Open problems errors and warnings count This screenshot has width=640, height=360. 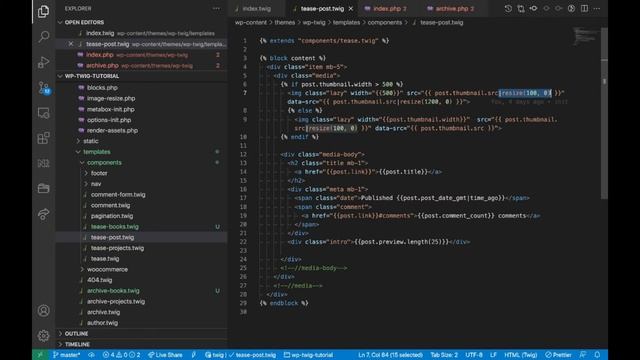coord(121,355)
